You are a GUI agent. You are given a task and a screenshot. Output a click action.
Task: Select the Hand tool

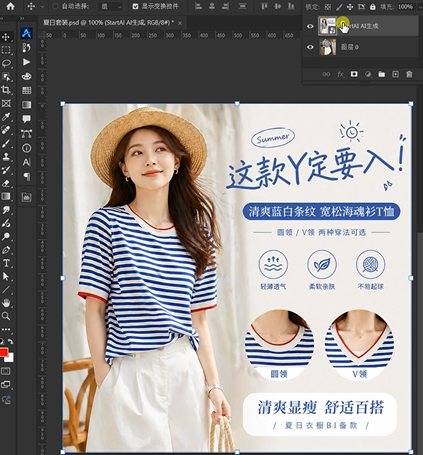coord(6,303)
